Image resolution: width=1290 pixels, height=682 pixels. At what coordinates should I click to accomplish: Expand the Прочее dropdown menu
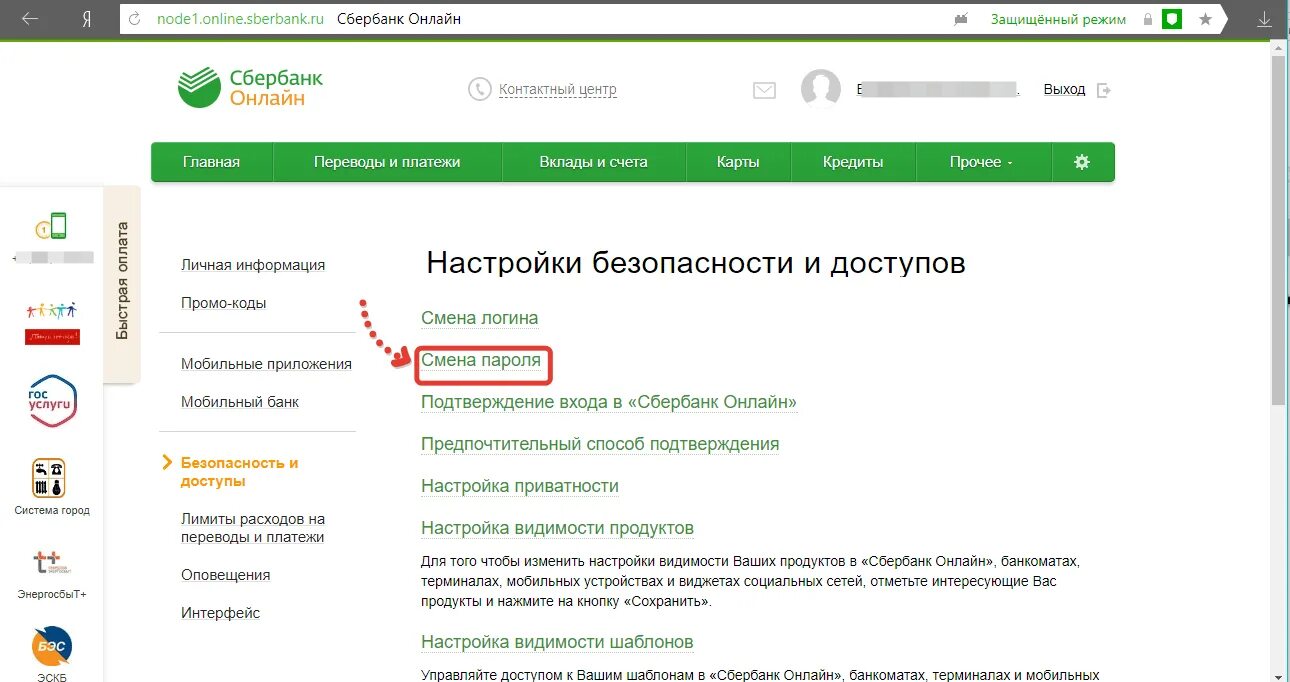pyautogui.click(x=981, y=162)
